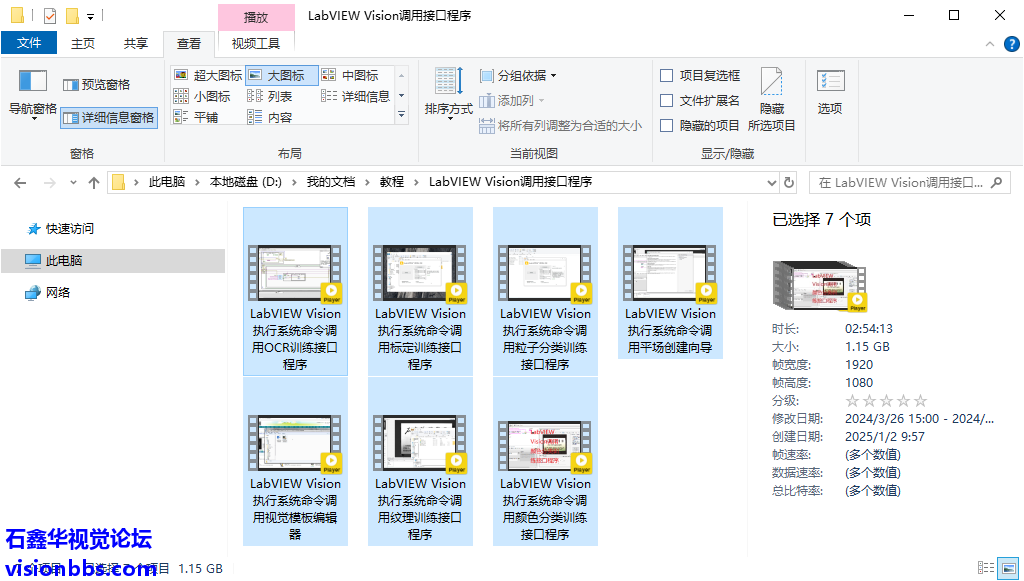1024x581 pixels.
Task: Select This PC (此电脑) in sidebar
Action: 64,260
